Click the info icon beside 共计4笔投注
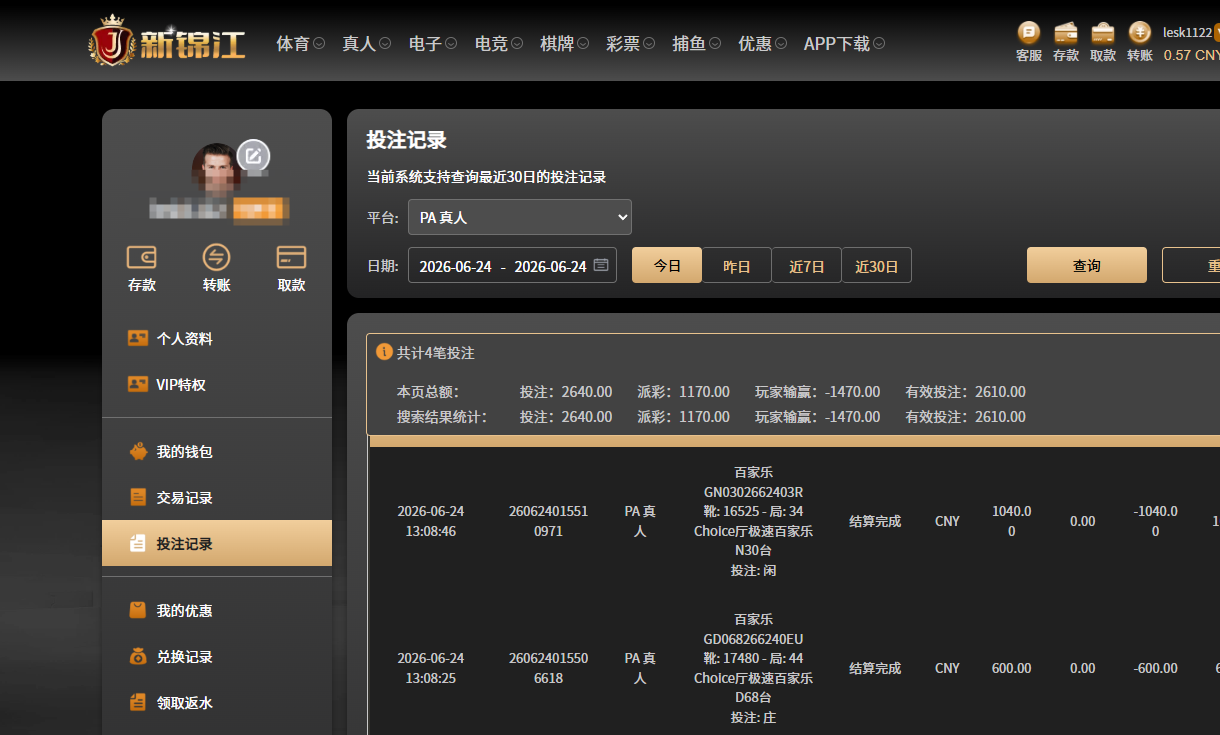 (384, 352)
